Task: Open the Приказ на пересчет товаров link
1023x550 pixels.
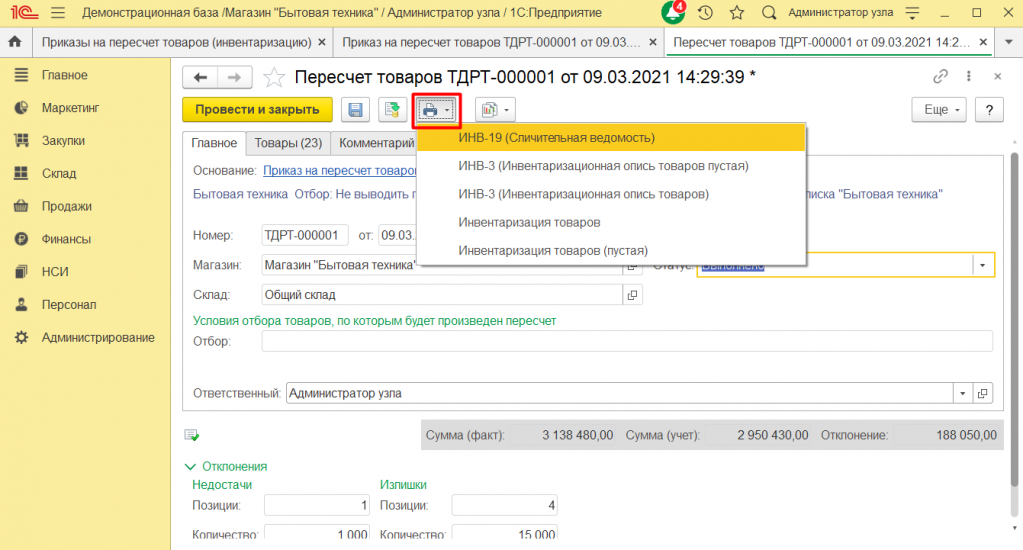Action: (340, 170)
